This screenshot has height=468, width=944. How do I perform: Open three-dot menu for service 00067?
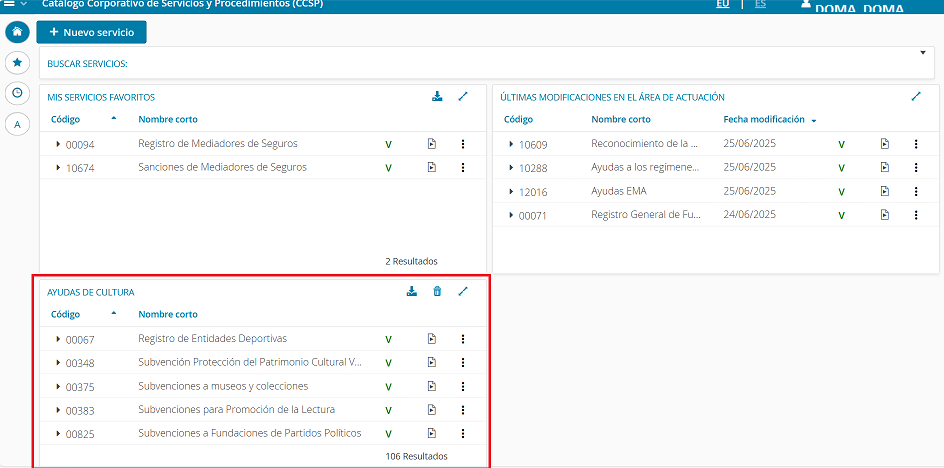pyautogui.click(x=462, y=339)
